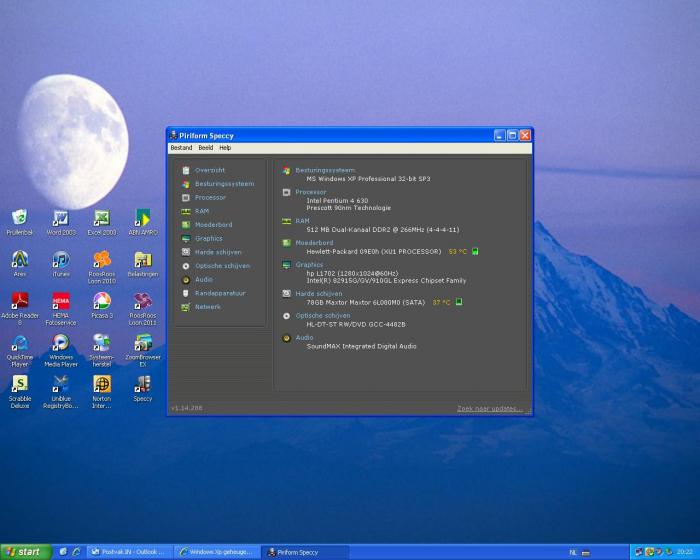Click the Besturingssysteem heading in summary pane
Viewport: 700px width, 560px height.
pyautogui.click(x=325, y=170)
